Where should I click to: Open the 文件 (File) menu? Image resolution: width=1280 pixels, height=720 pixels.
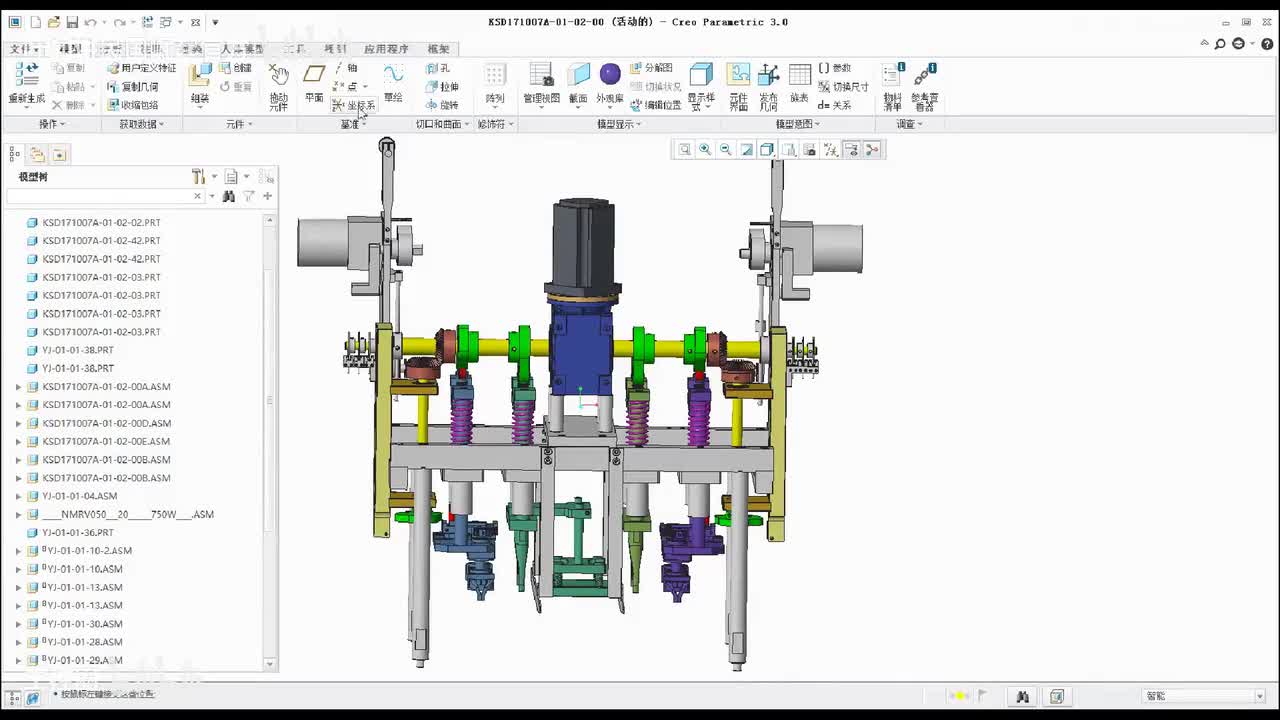click(x=23, y=48)
